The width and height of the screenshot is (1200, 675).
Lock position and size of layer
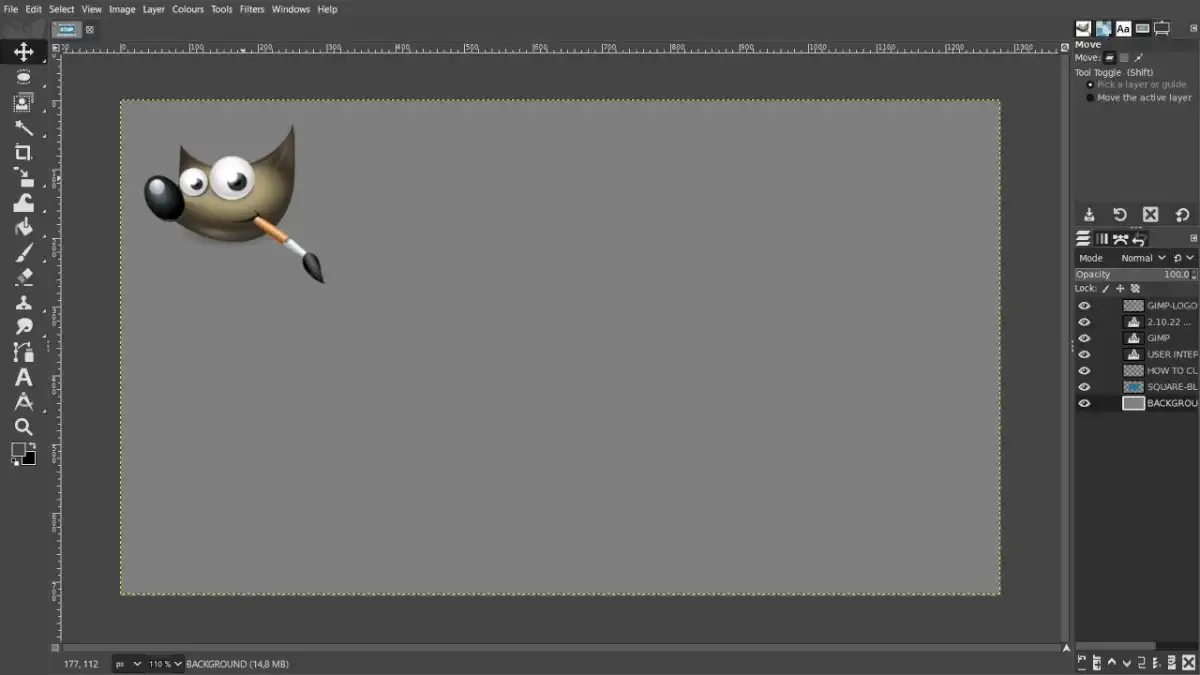pos(1120,288)
